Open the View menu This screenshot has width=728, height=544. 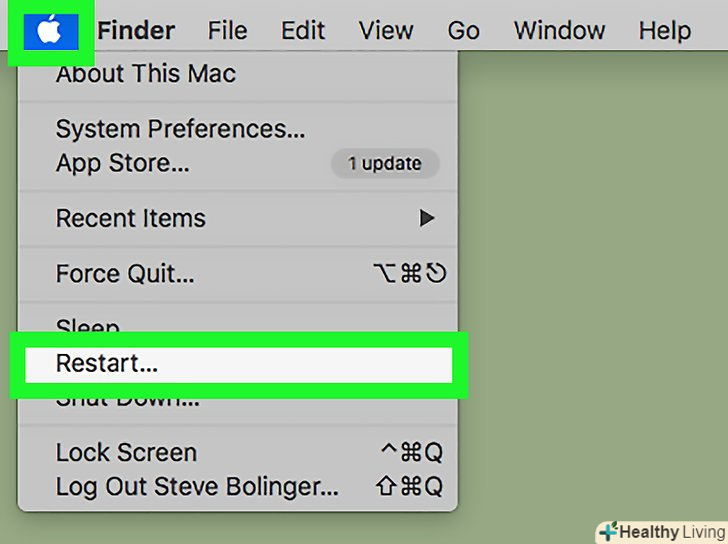pos(386,31)
